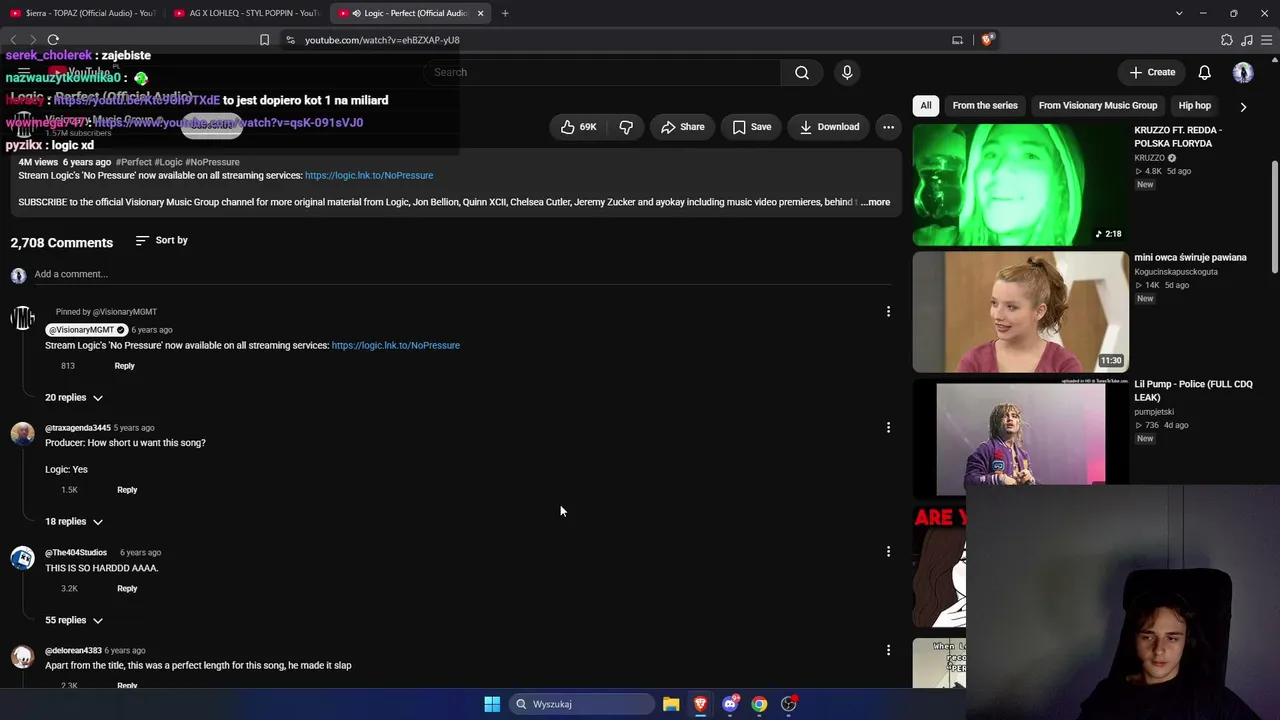This screenshot has width=1280, height=720.
Task: Open Discord from the taskbar
Action: (x=730, y=704)
